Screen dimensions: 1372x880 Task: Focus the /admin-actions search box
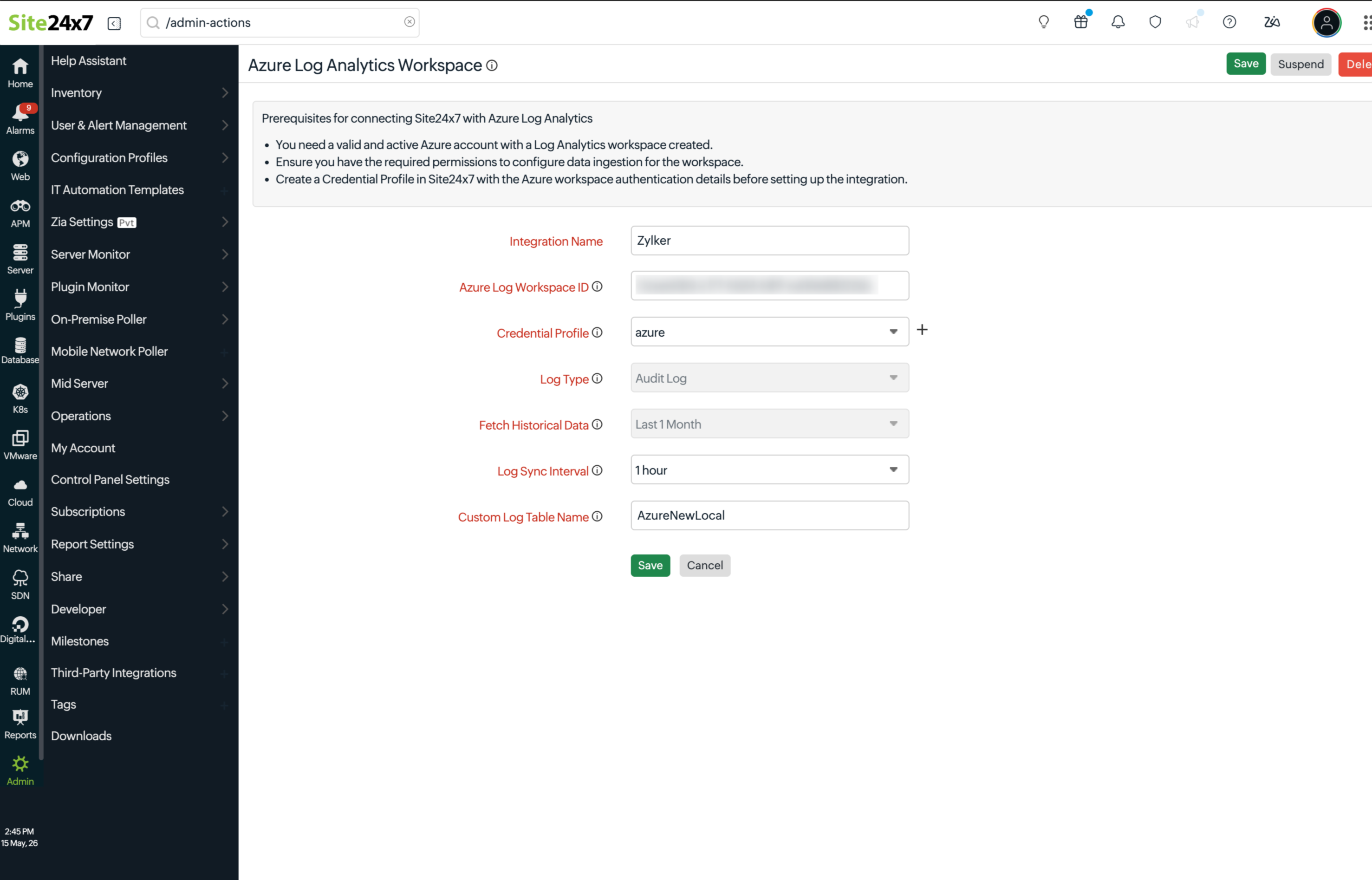click(x=280, y=22)
